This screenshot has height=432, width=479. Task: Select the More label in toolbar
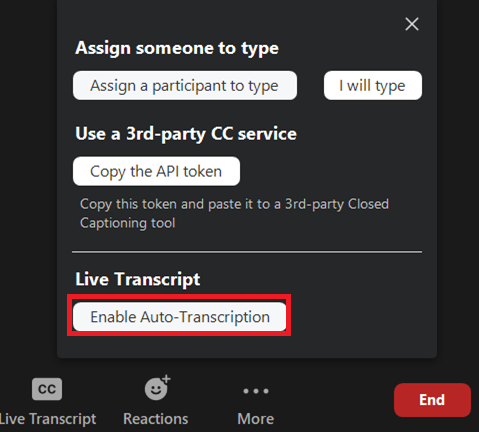click(256, 419)
